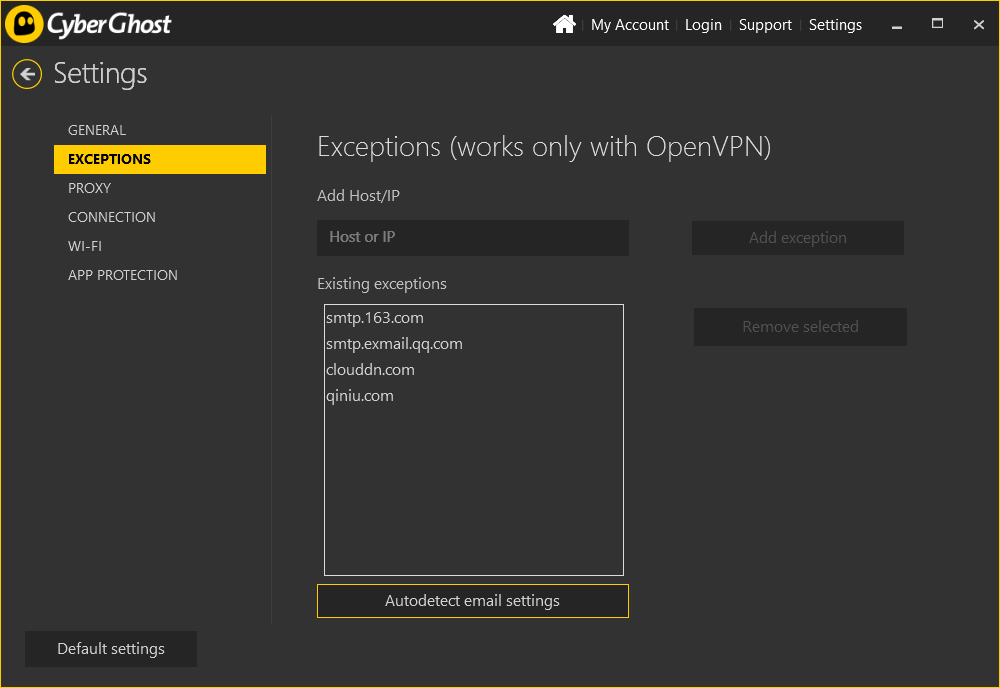Image resolution: width=1000 pixels, height=688 pixels.
Task: Open the Support menu item
Action: pos(765,25)
